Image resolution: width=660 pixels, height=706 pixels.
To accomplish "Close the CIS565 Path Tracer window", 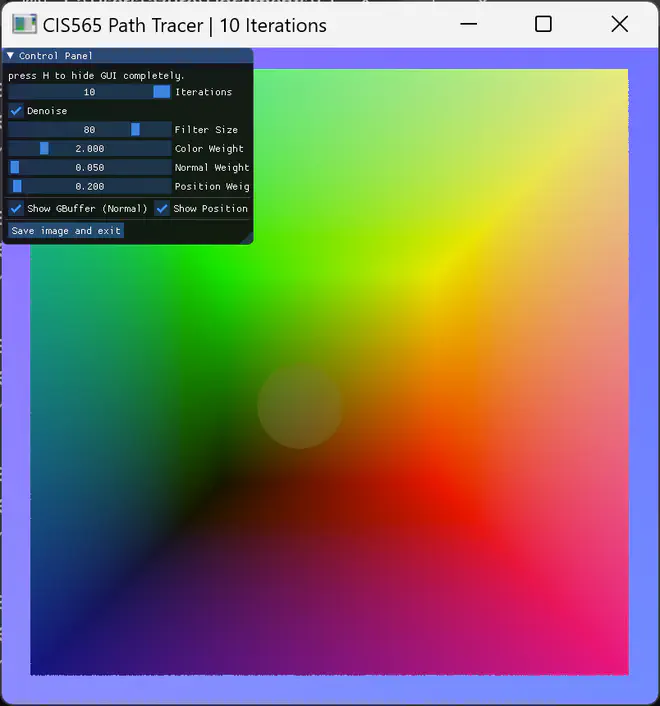I will click(x=619, y=25).
